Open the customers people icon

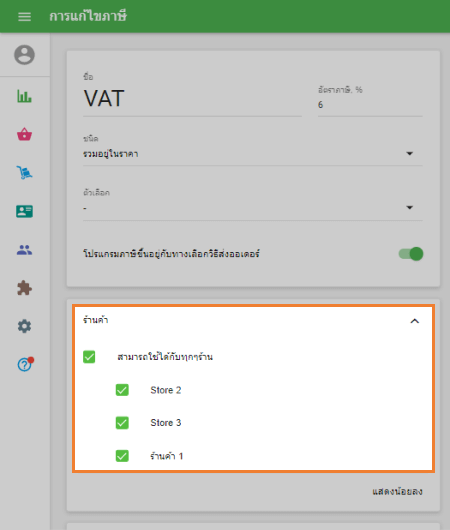point(24,250)
